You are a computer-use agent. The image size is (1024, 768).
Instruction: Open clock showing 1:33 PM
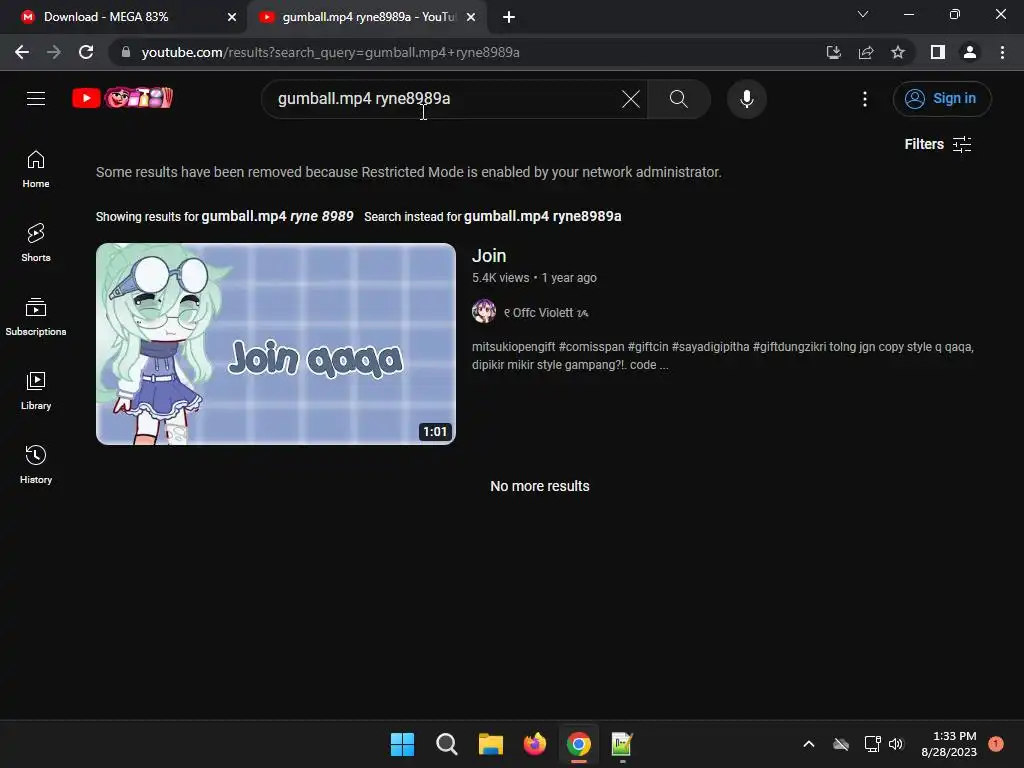949,744
